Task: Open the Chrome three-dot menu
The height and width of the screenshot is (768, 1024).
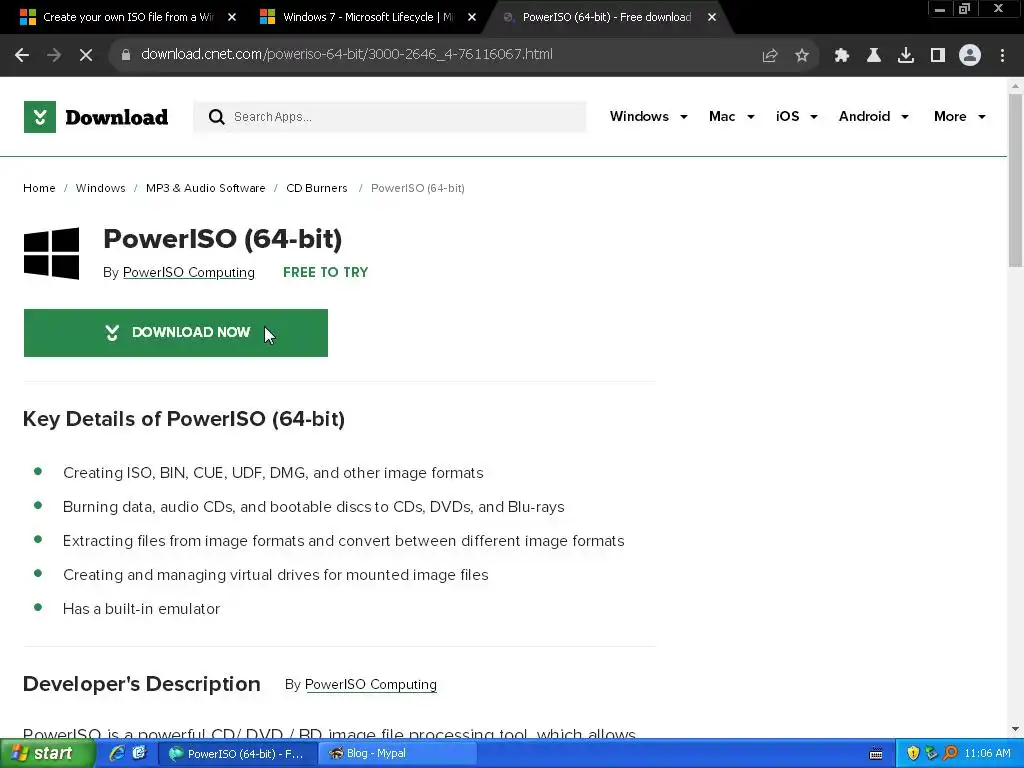Action: [x=1002, y=56]
